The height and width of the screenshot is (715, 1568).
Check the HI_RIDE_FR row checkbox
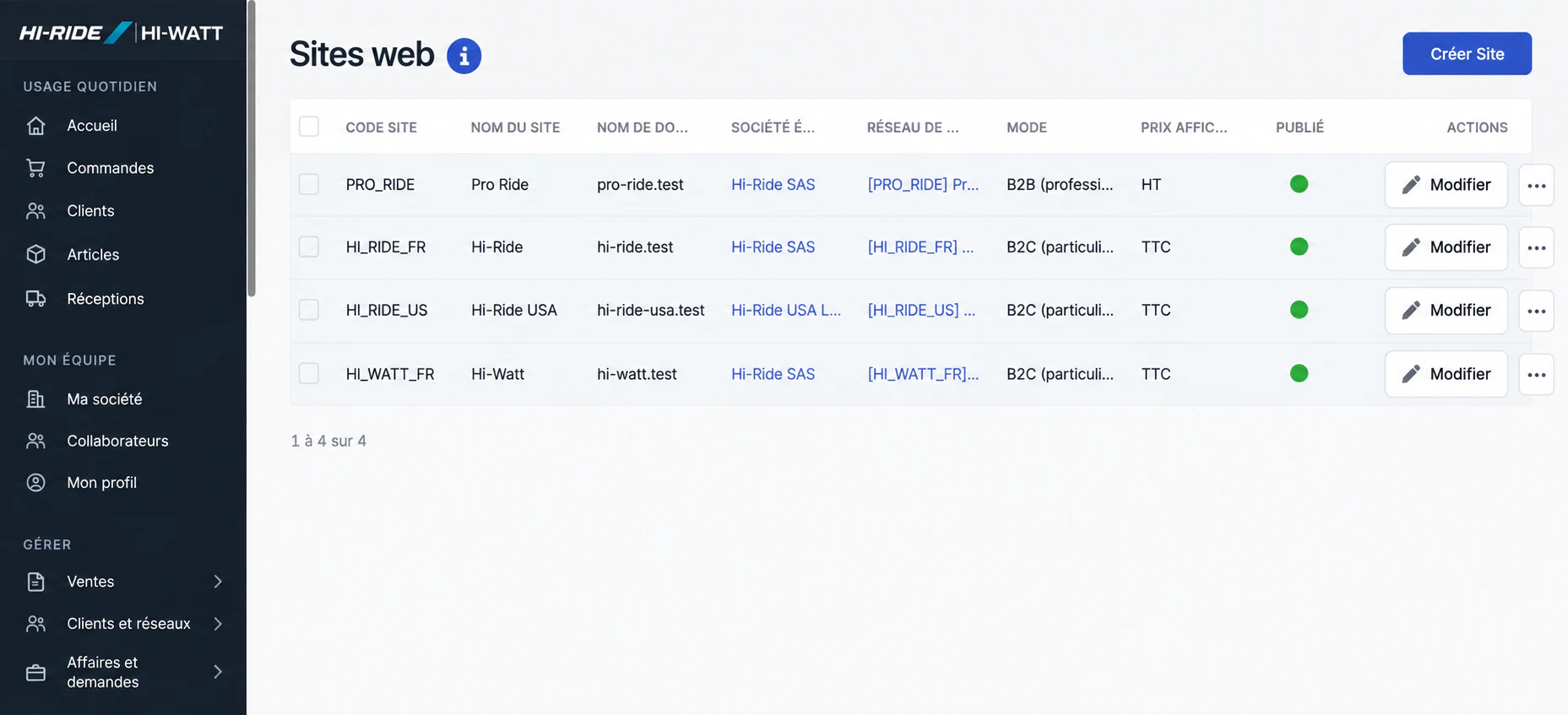tap(309, 246)
